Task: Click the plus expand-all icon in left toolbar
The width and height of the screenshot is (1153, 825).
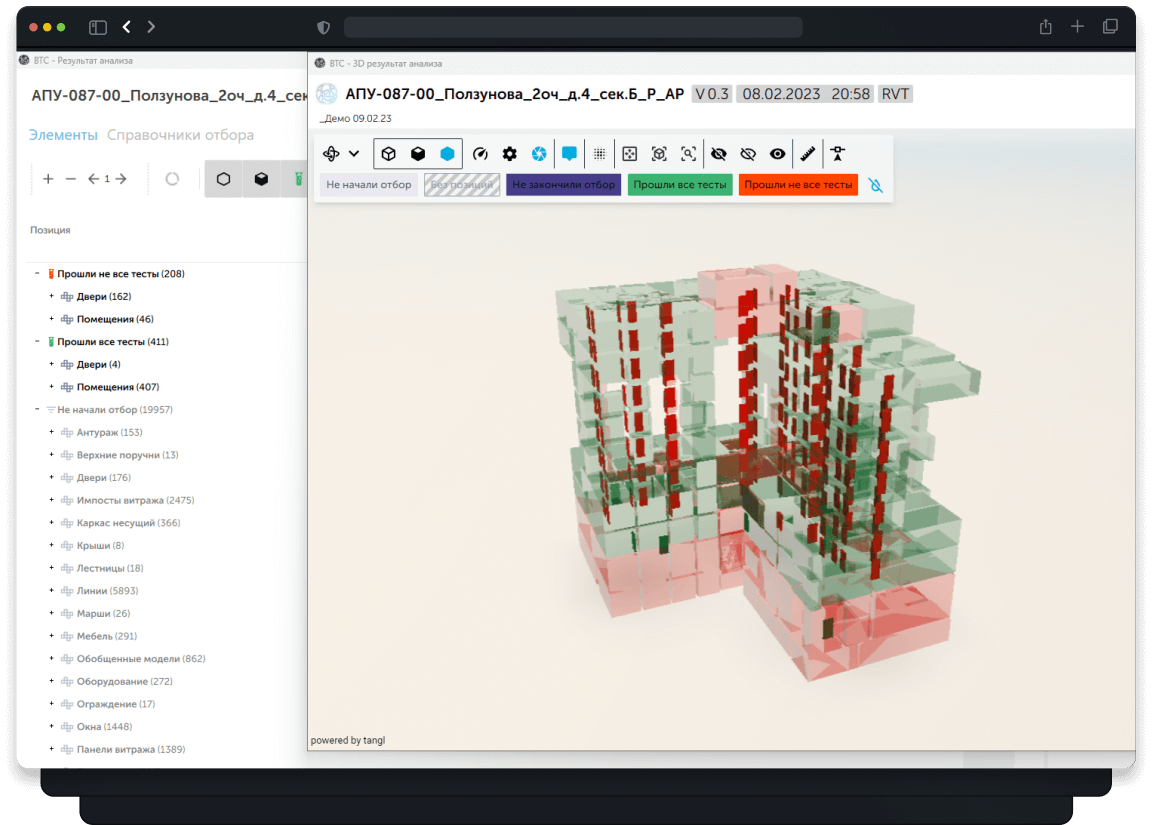Action: pyautogui.click(x=48, y=179)
